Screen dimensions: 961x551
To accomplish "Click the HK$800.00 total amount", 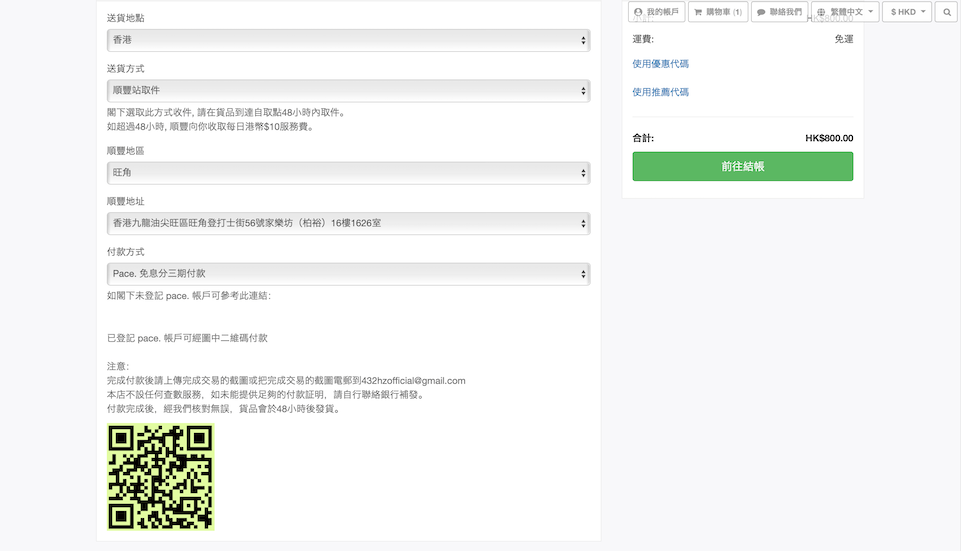I will [x=829, y=139].
